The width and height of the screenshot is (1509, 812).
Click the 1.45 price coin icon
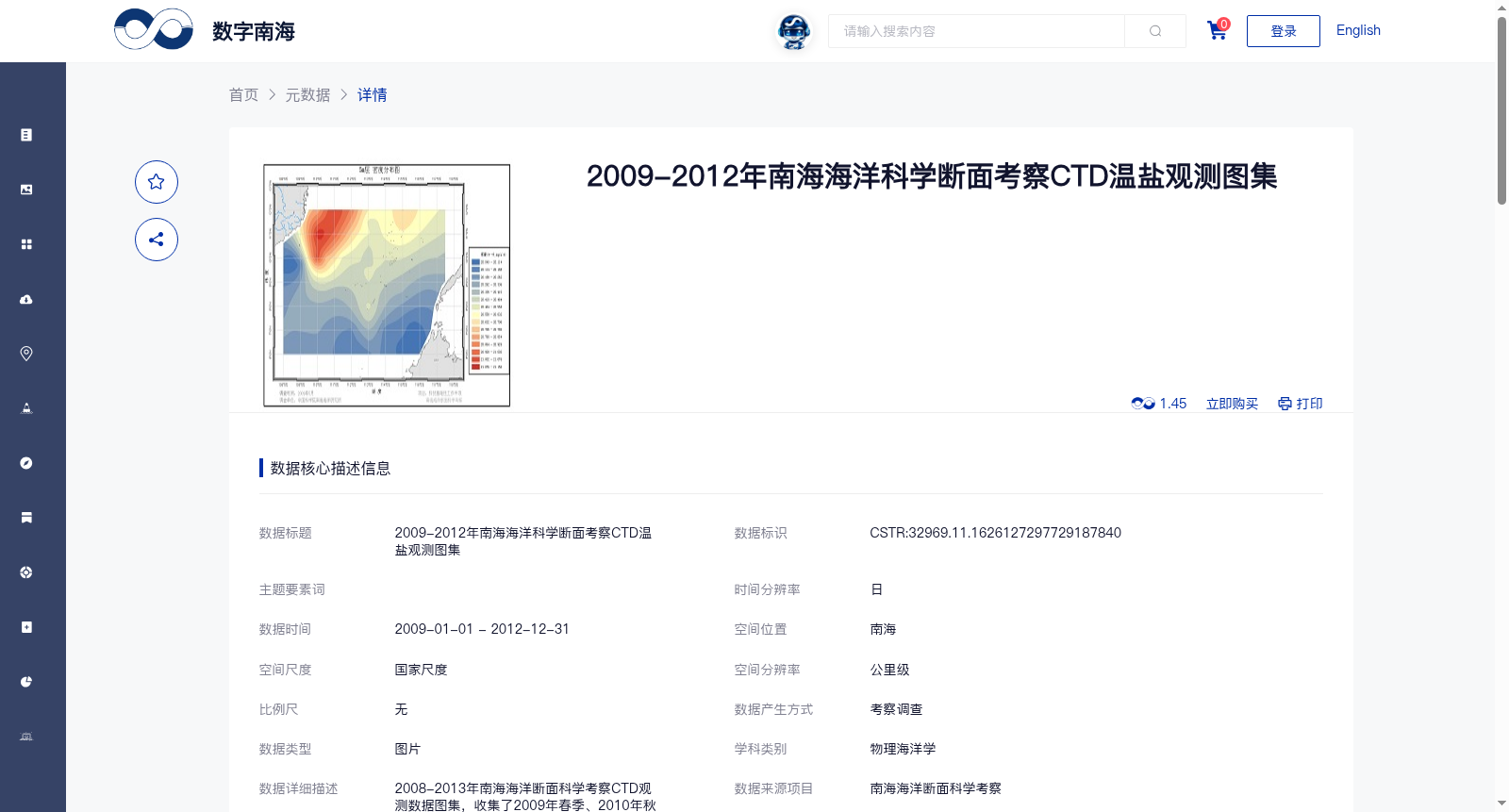pyautogui.click(x=1143, y=404)
